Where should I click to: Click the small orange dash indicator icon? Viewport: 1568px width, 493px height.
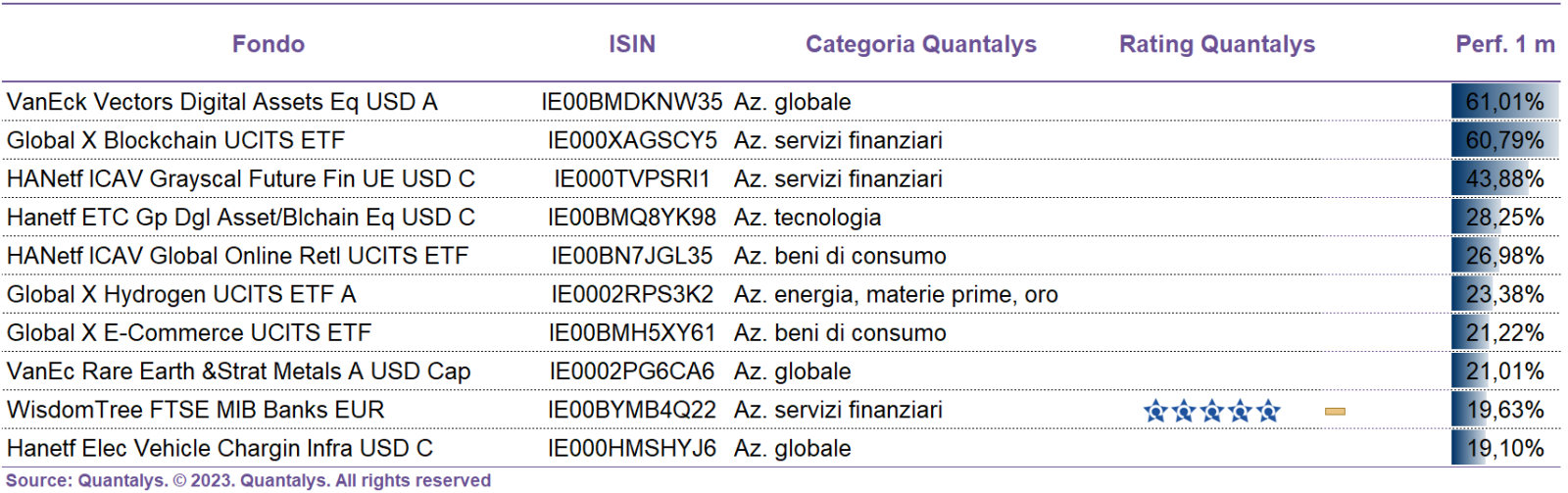coord(1335,412)
